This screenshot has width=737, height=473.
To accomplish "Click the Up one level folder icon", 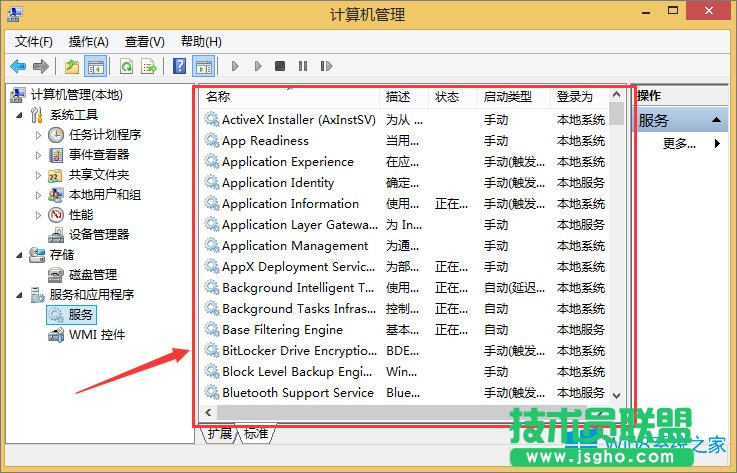I will point(71,67).
